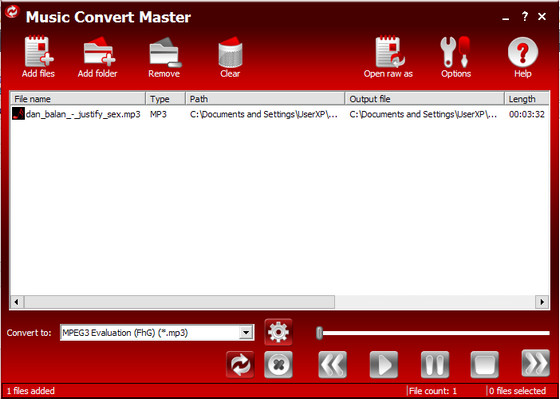Click the gear format settings button
Image resolution: width=560 pixels, height=399 pixels.
point(278,332)
